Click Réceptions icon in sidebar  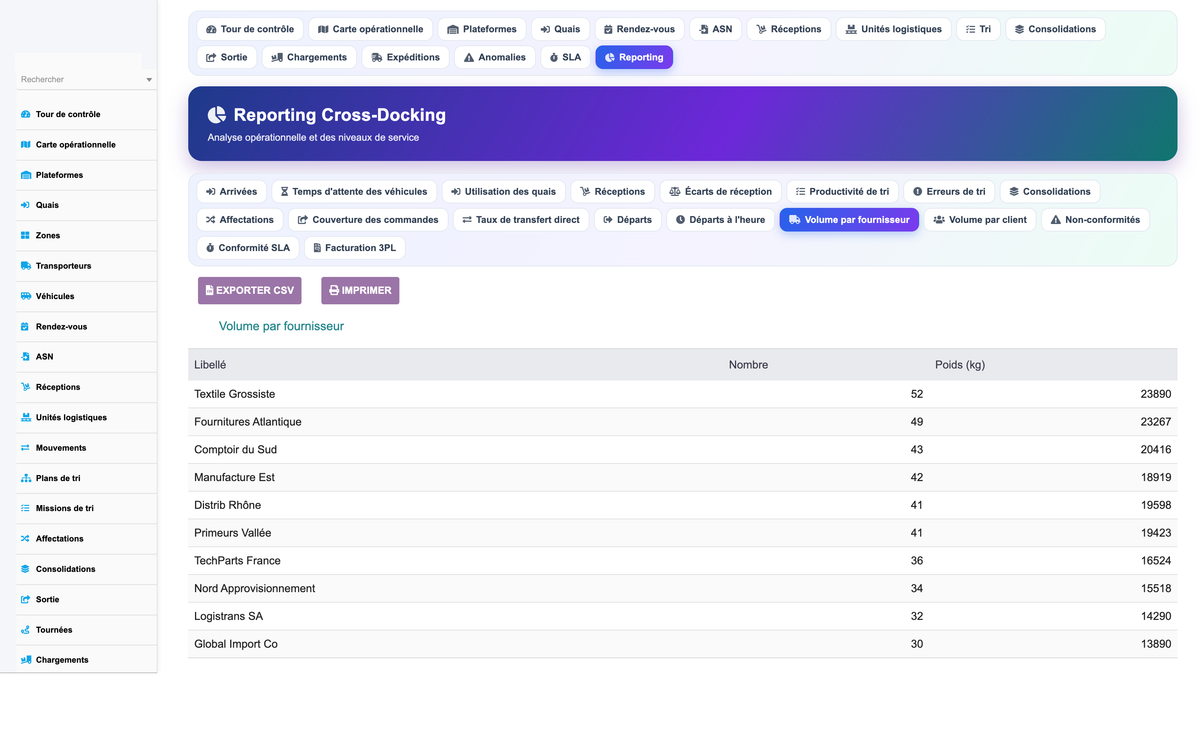pyautogui.click(x=26, y=387)
